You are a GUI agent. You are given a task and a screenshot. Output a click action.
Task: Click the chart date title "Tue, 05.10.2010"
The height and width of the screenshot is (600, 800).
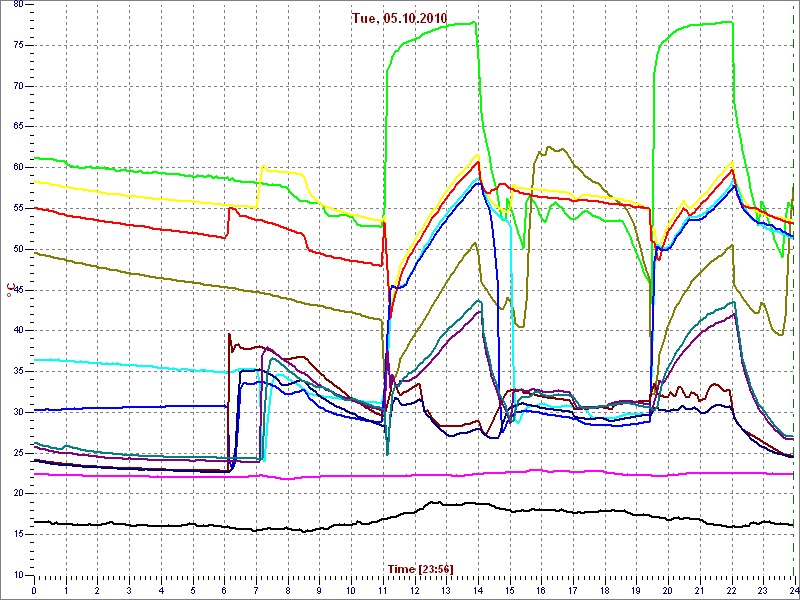(399, 18)
